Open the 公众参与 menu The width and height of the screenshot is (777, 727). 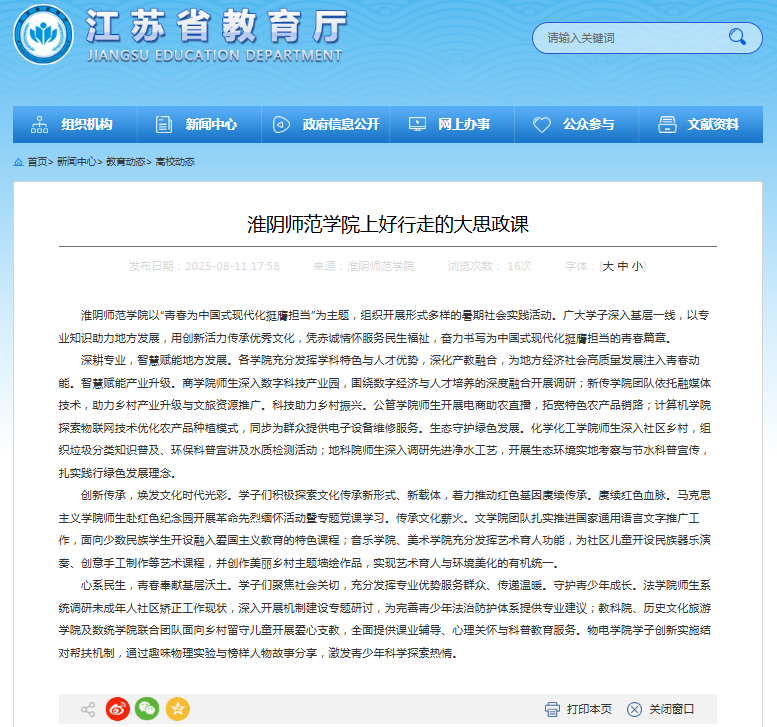(576, 124)
